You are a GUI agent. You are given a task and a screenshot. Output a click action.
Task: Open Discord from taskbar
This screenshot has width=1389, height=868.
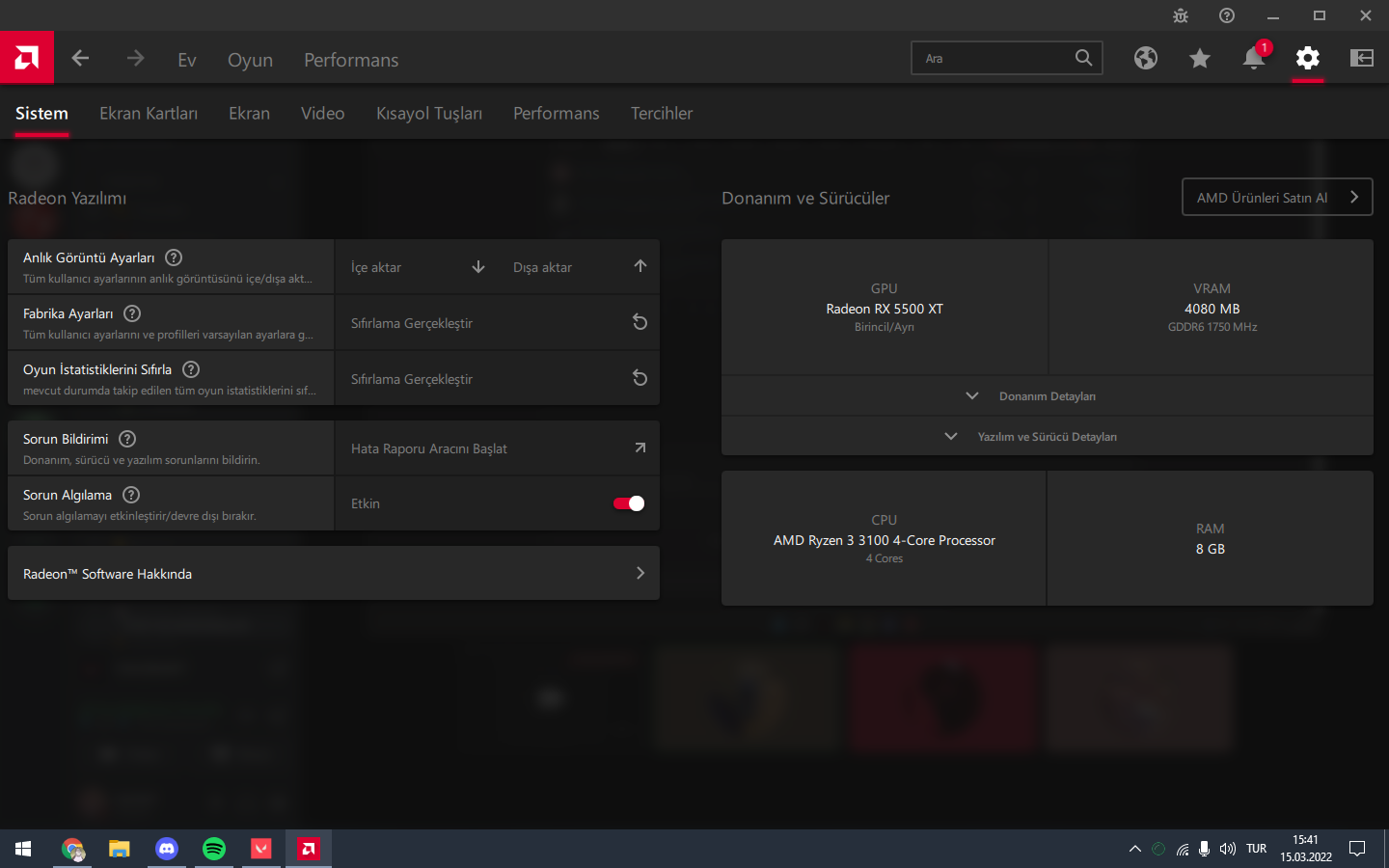click(167, 849)
